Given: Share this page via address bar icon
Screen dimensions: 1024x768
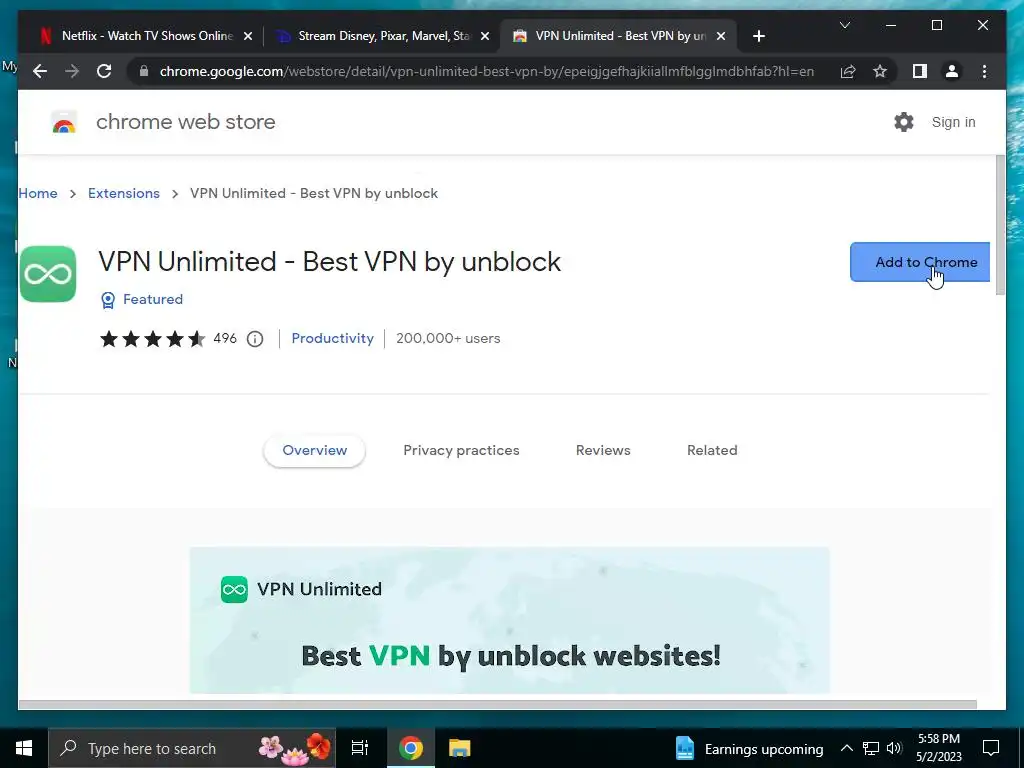Looking at the screenshot, I should (x=848, y=71).
